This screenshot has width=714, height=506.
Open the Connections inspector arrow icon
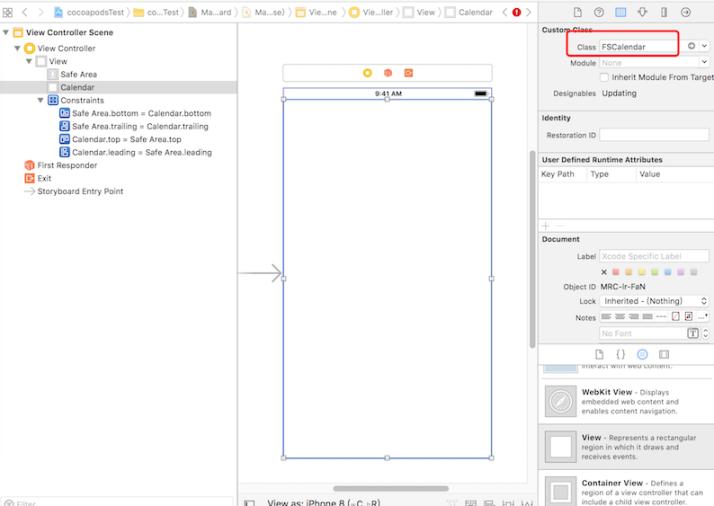[686, 12]
